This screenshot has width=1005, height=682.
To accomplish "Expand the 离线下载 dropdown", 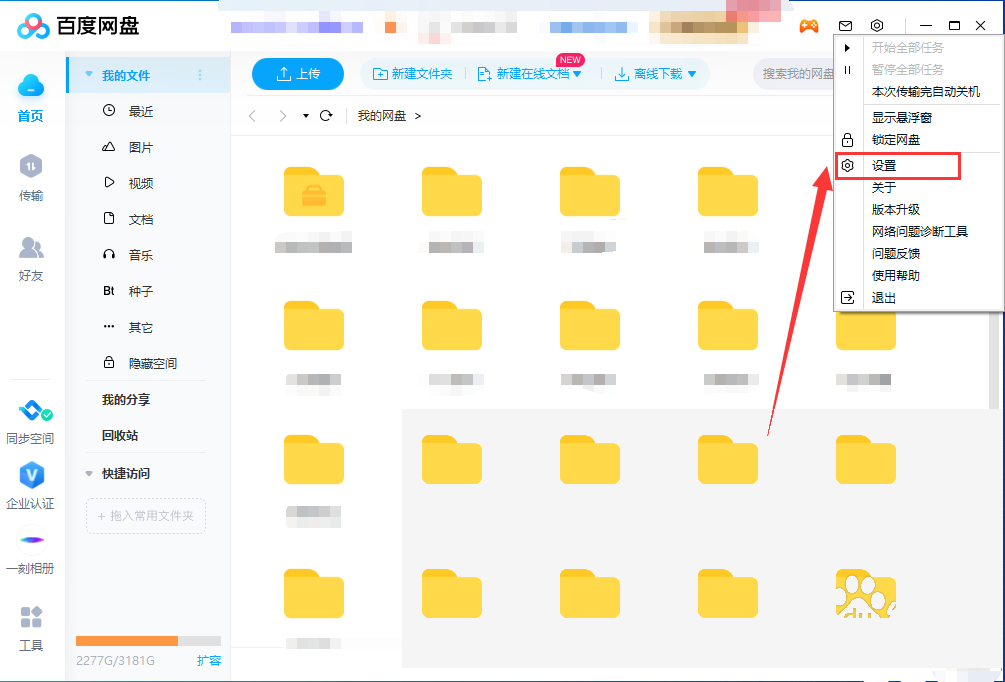I will [692, 74].
